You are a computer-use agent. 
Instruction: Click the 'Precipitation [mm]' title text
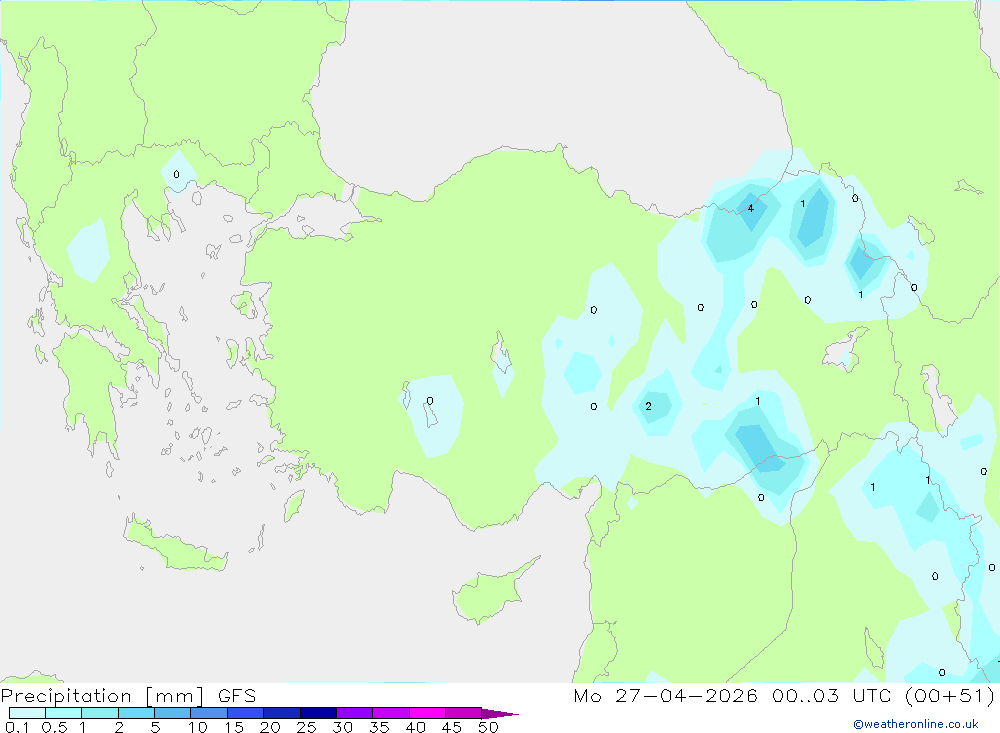102,696
